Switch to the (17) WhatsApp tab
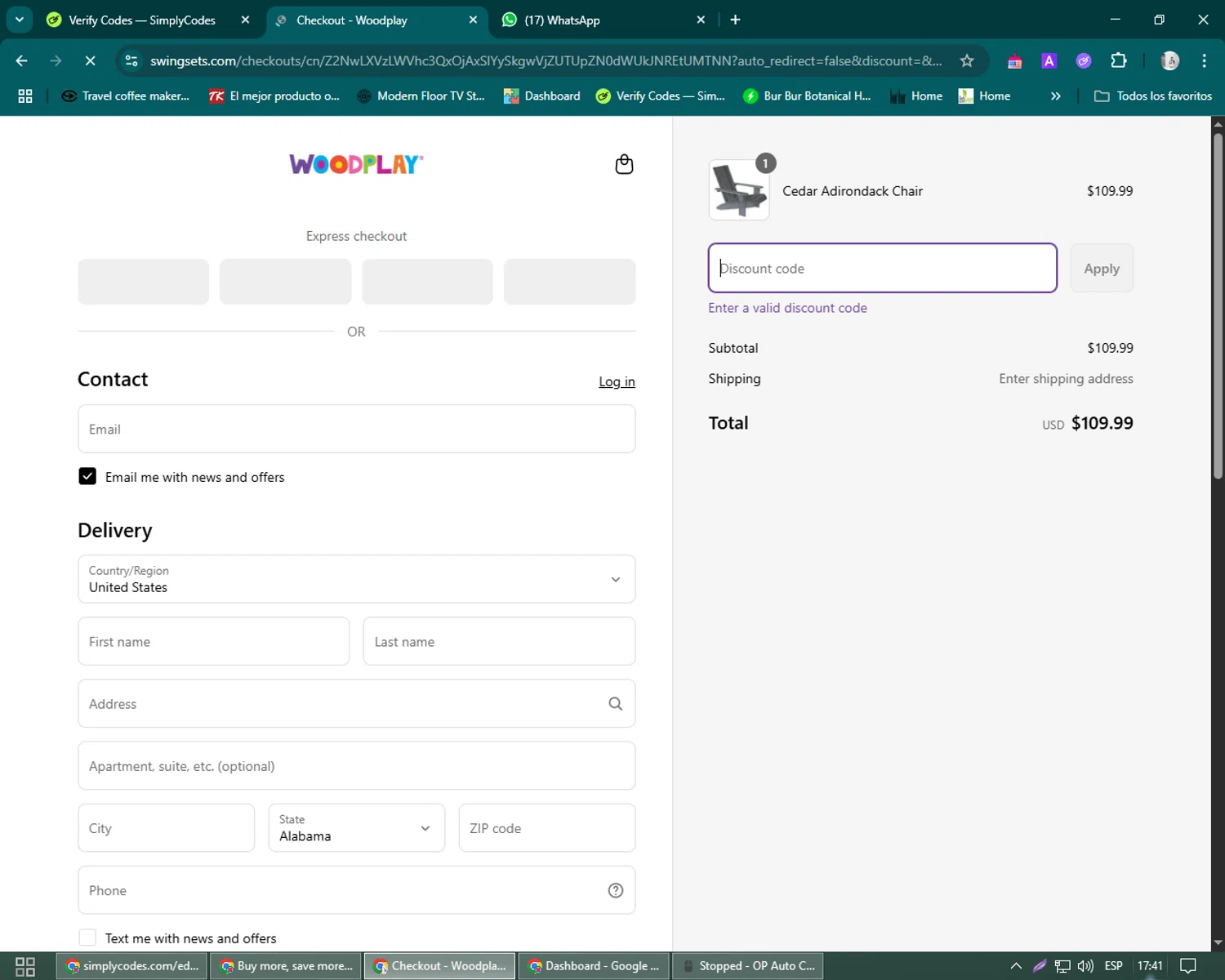Viewport: 1225px width, 980px height. click(563, 20)
